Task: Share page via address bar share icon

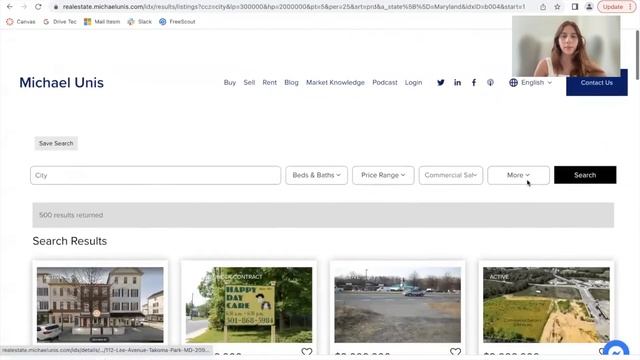Action: [x=543, y=7]
